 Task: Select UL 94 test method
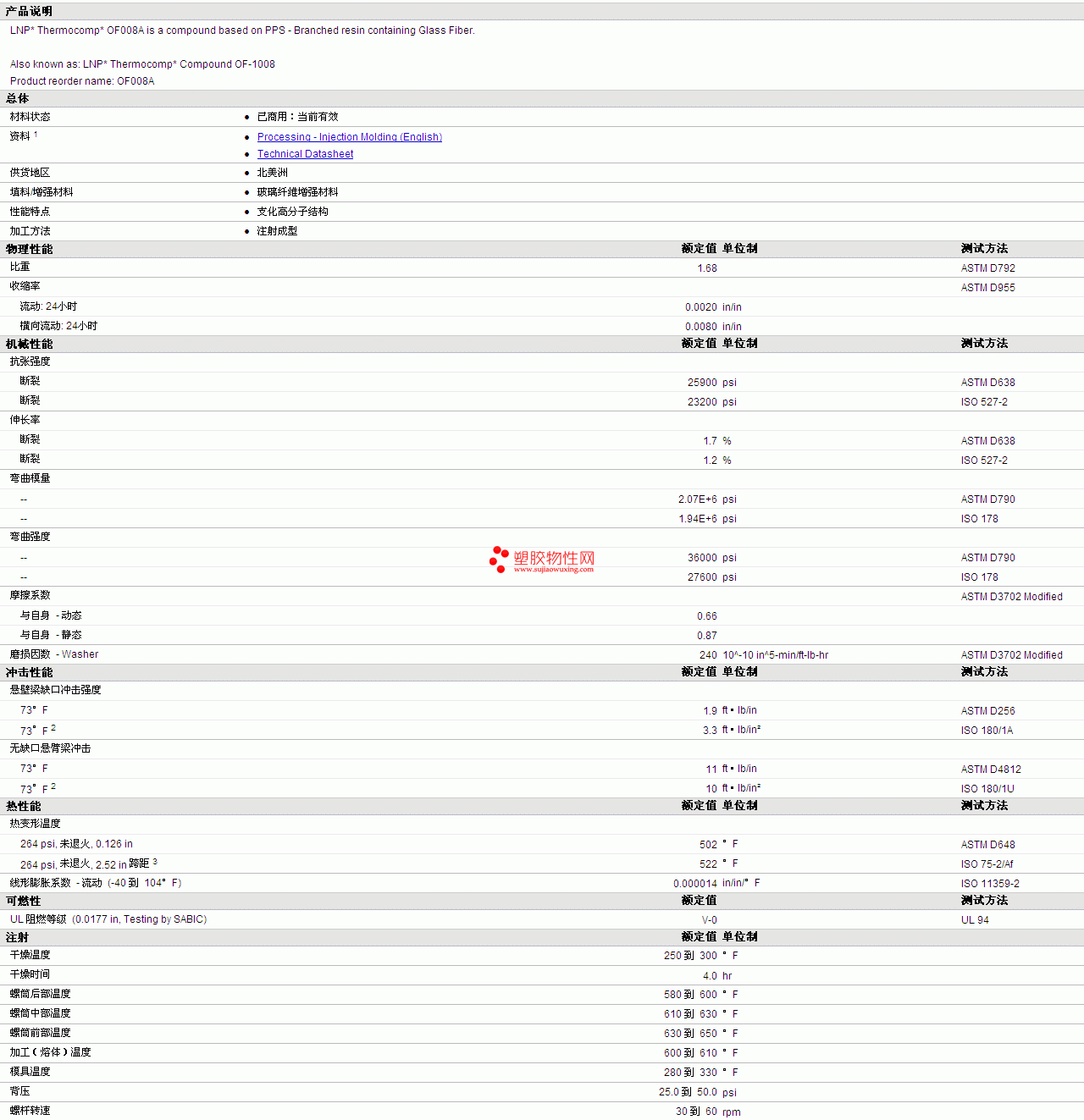[975, 920]
